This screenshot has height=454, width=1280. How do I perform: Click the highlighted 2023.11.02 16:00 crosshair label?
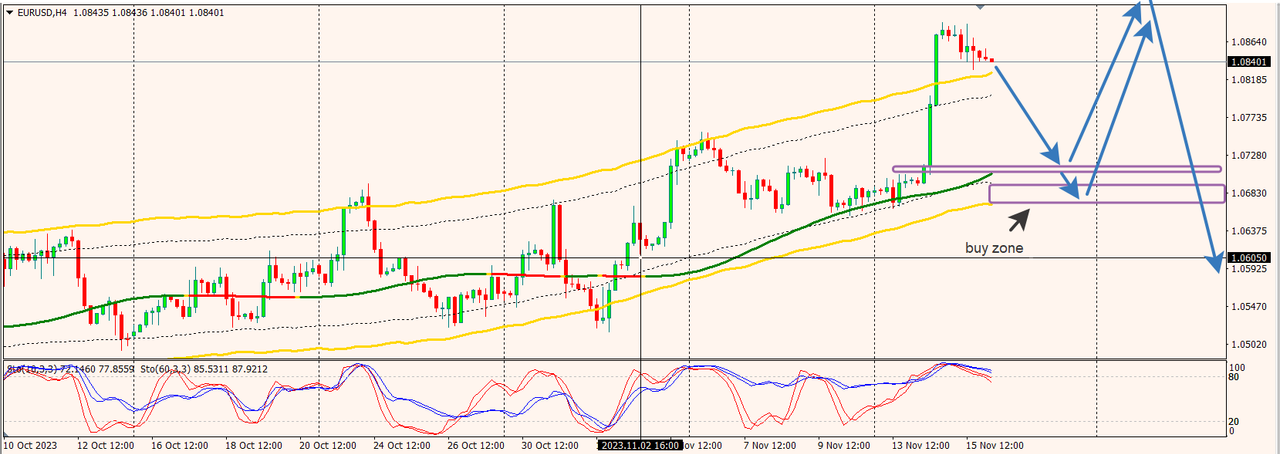pyautogui.click(x=639, y=445)
